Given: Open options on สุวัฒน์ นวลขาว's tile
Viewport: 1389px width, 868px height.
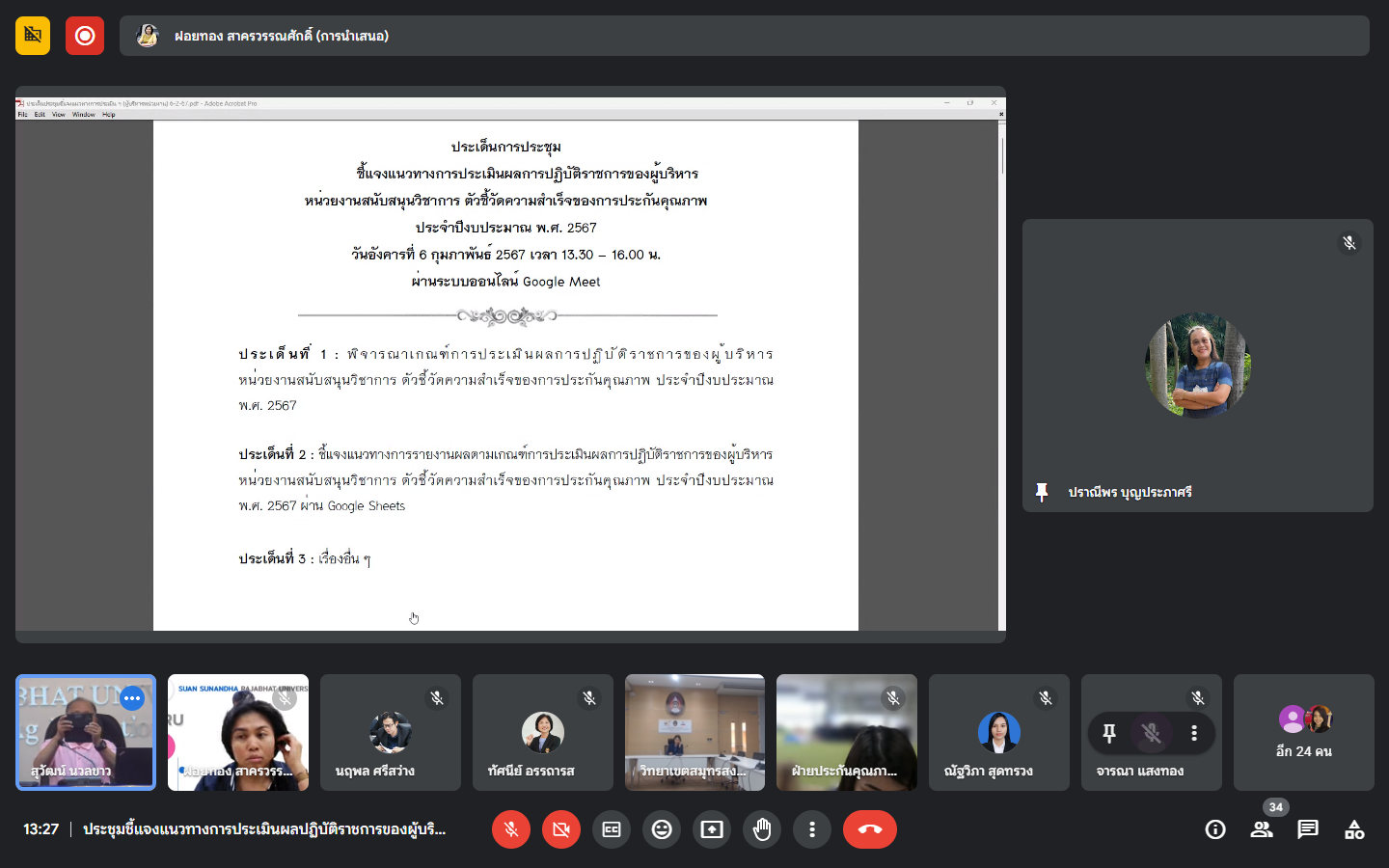Looking at the screenshot, I should click(x=132, y=697).
